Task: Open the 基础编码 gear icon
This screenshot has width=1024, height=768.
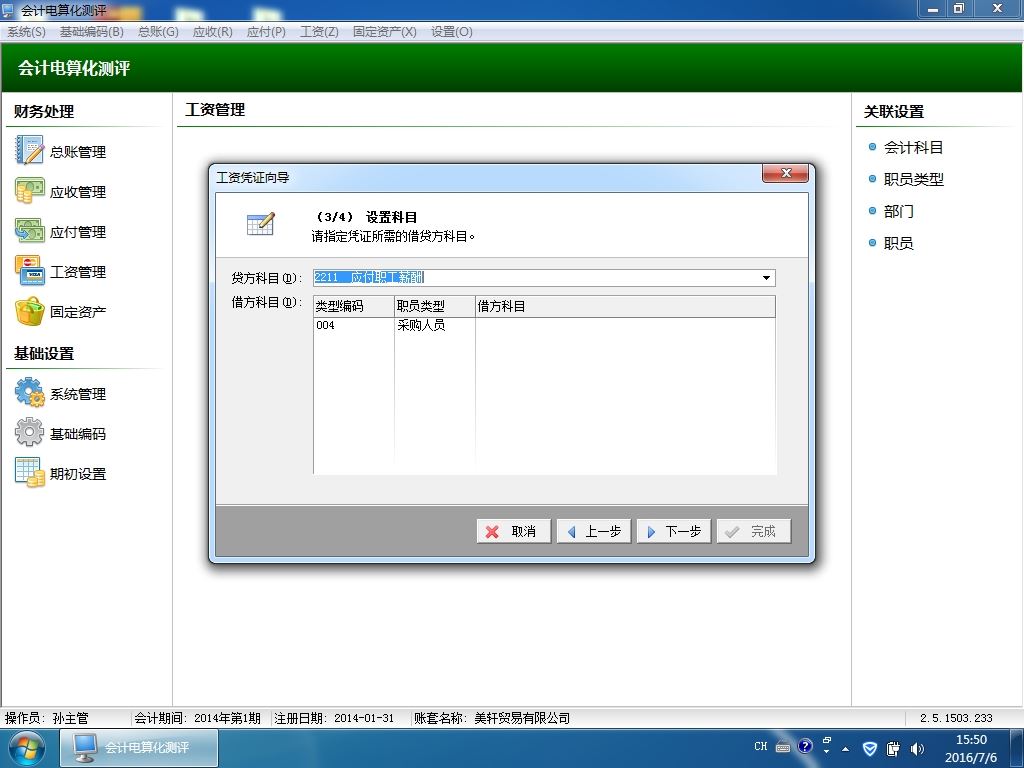Action: point(29,432)
